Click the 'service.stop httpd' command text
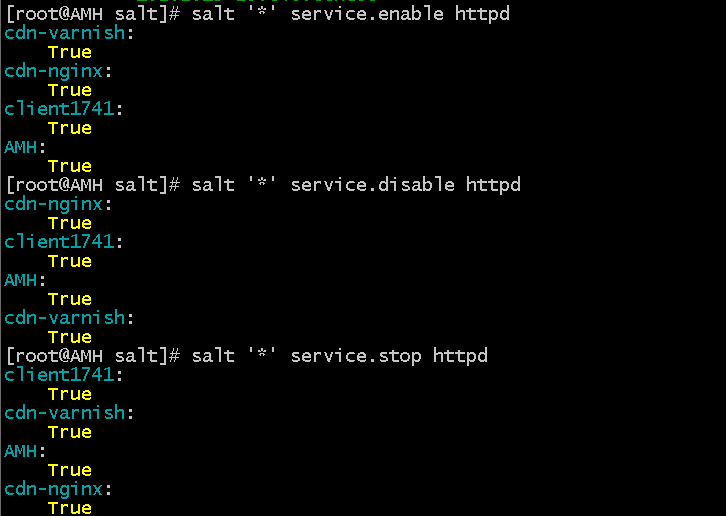The height and width of the screenshot is (516, 726). coord(389,356)
